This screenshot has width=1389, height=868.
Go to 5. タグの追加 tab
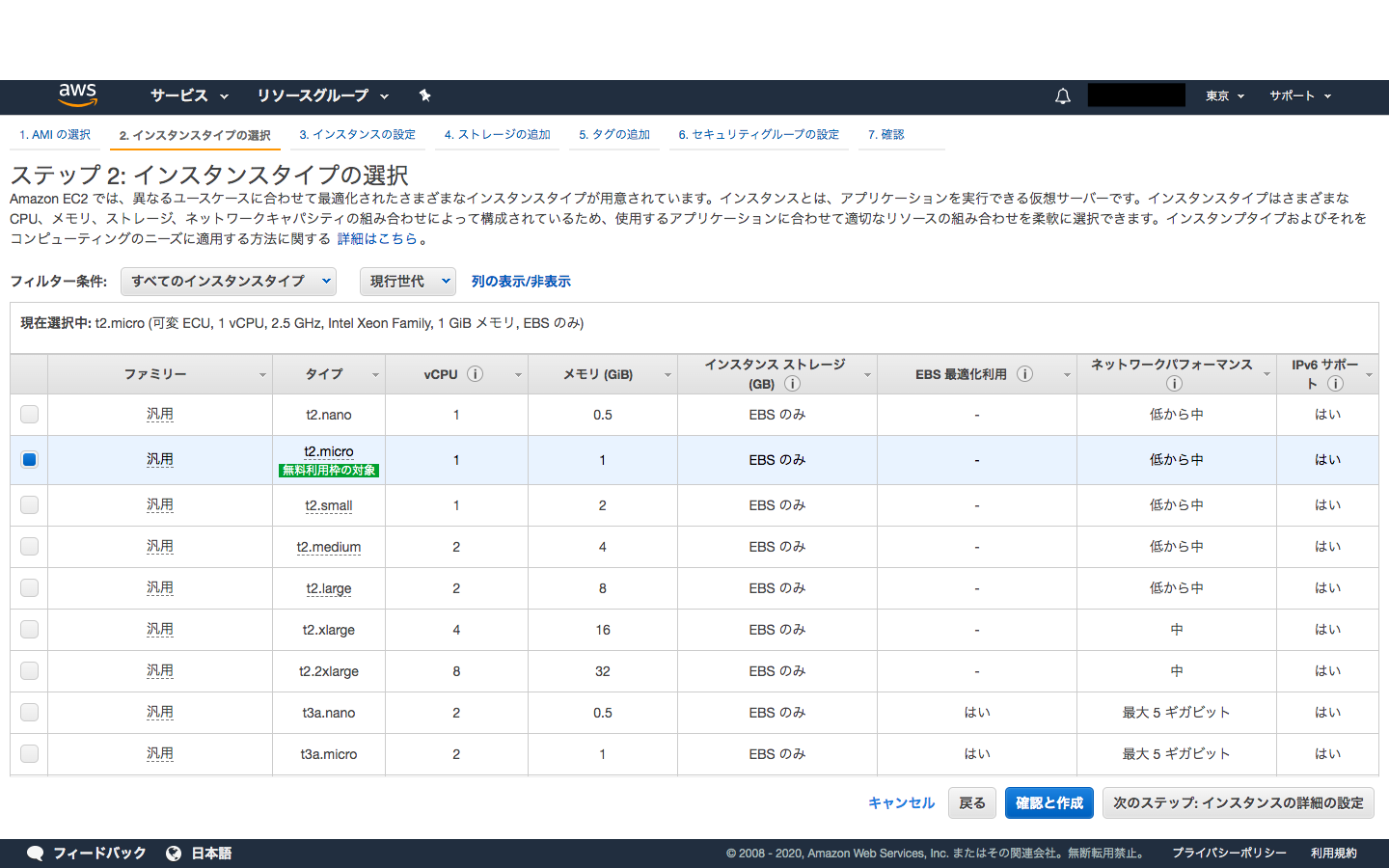tap(614, 135)
